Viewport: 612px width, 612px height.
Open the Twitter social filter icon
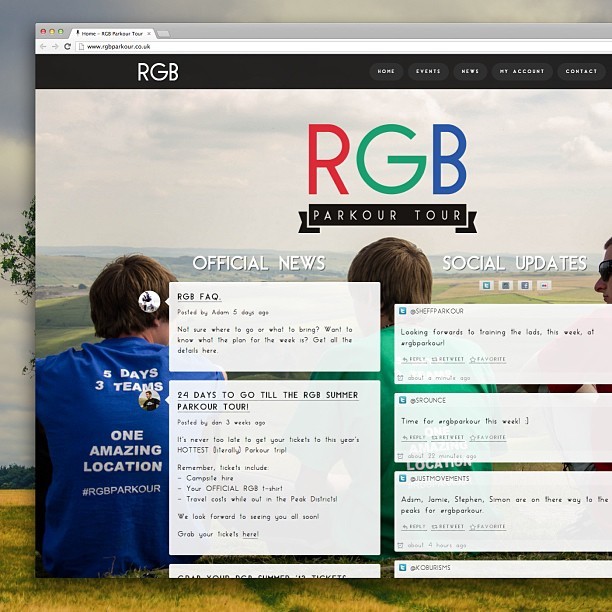[486, 286]
